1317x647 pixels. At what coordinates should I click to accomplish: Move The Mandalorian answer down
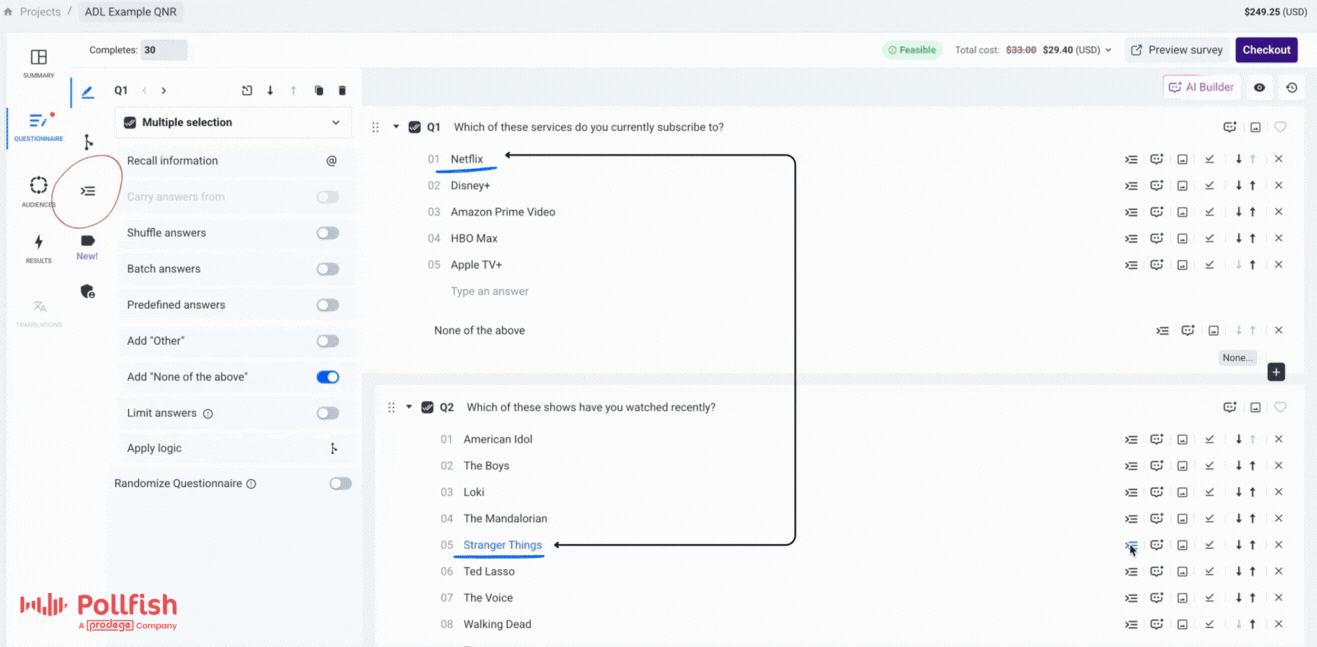pos(1239,519)
